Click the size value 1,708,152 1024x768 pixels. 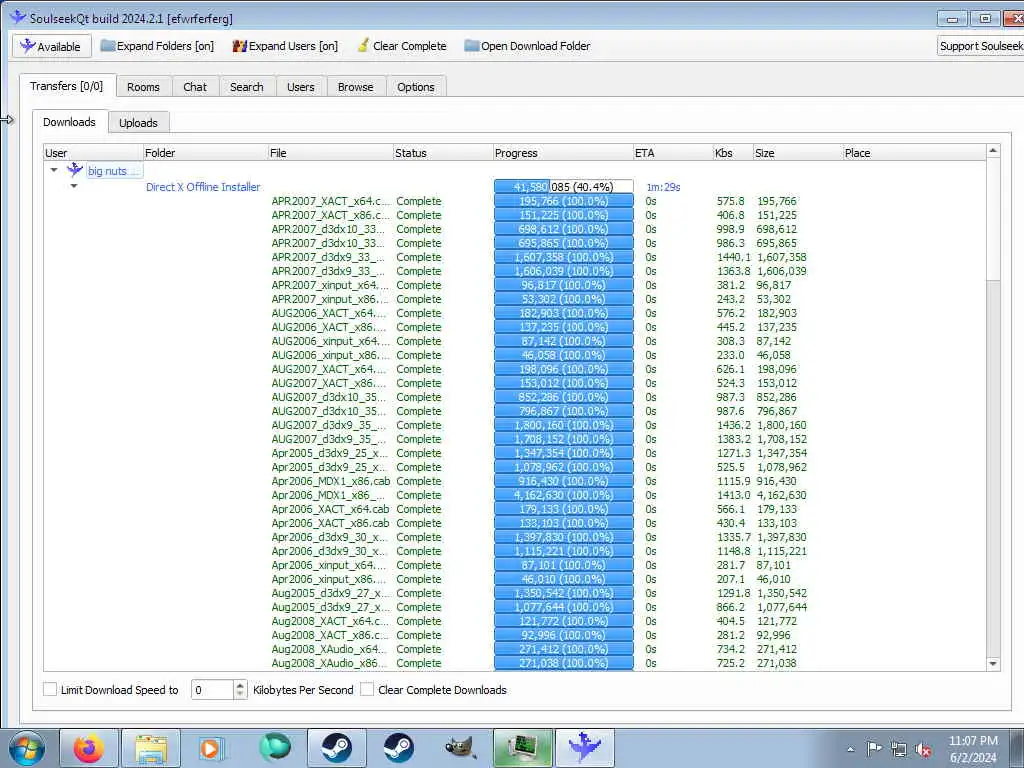782,440
